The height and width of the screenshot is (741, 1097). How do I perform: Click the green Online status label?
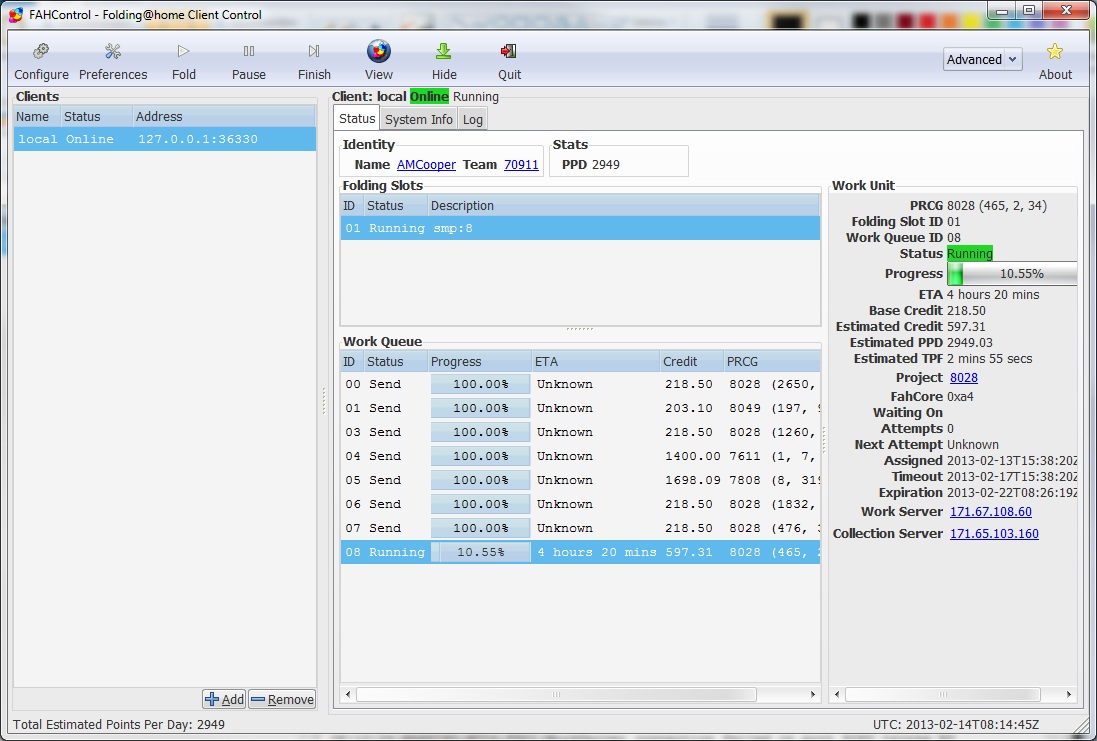pos(429,97)
